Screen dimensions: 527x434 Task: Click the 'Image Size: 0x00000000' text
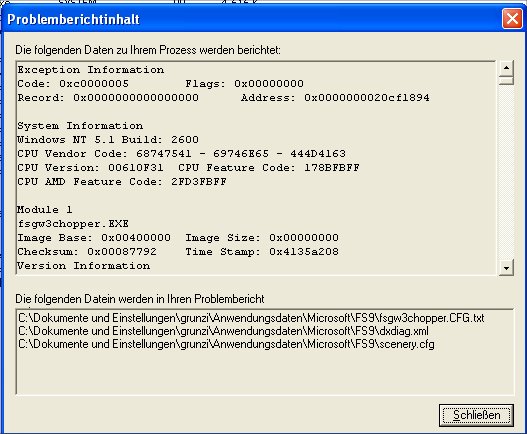click(x=262, y=238)
